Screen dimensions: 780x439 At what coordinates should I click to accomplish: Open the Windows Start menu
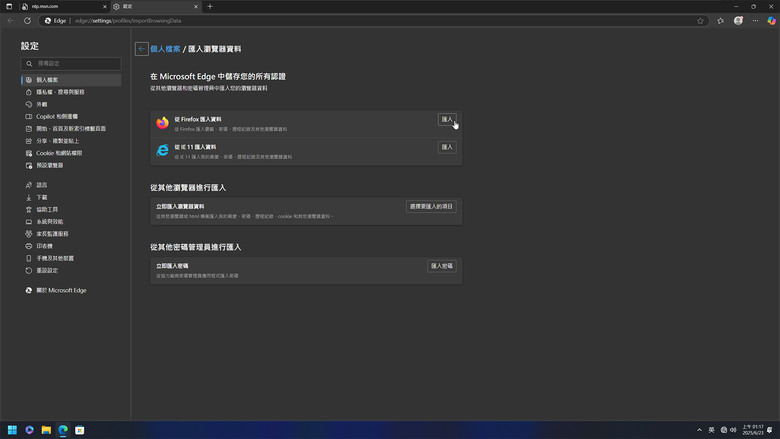pos(12,430)
